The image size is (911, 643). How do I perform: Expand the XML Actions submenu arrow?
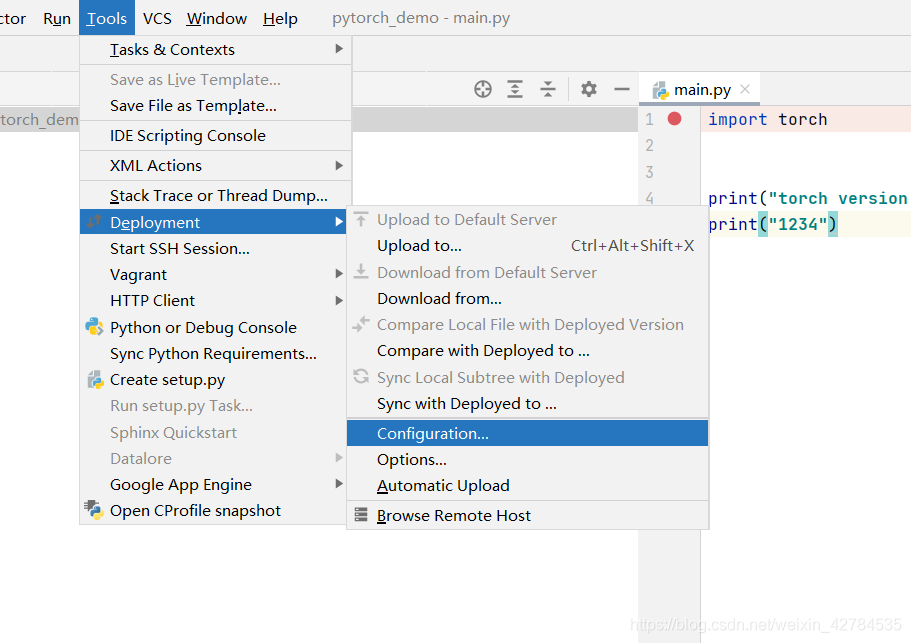[339, 166]
